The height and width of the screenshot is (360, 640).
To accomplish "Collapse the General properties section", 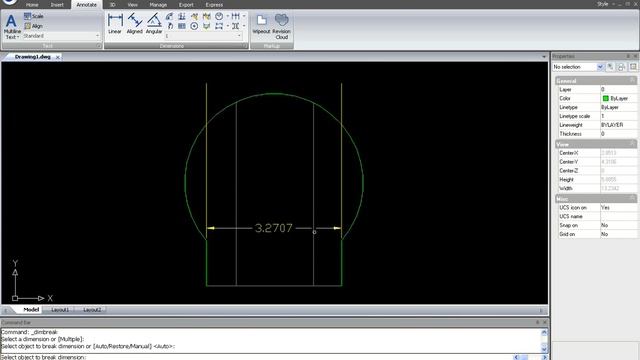I will (x=632, y=80).
